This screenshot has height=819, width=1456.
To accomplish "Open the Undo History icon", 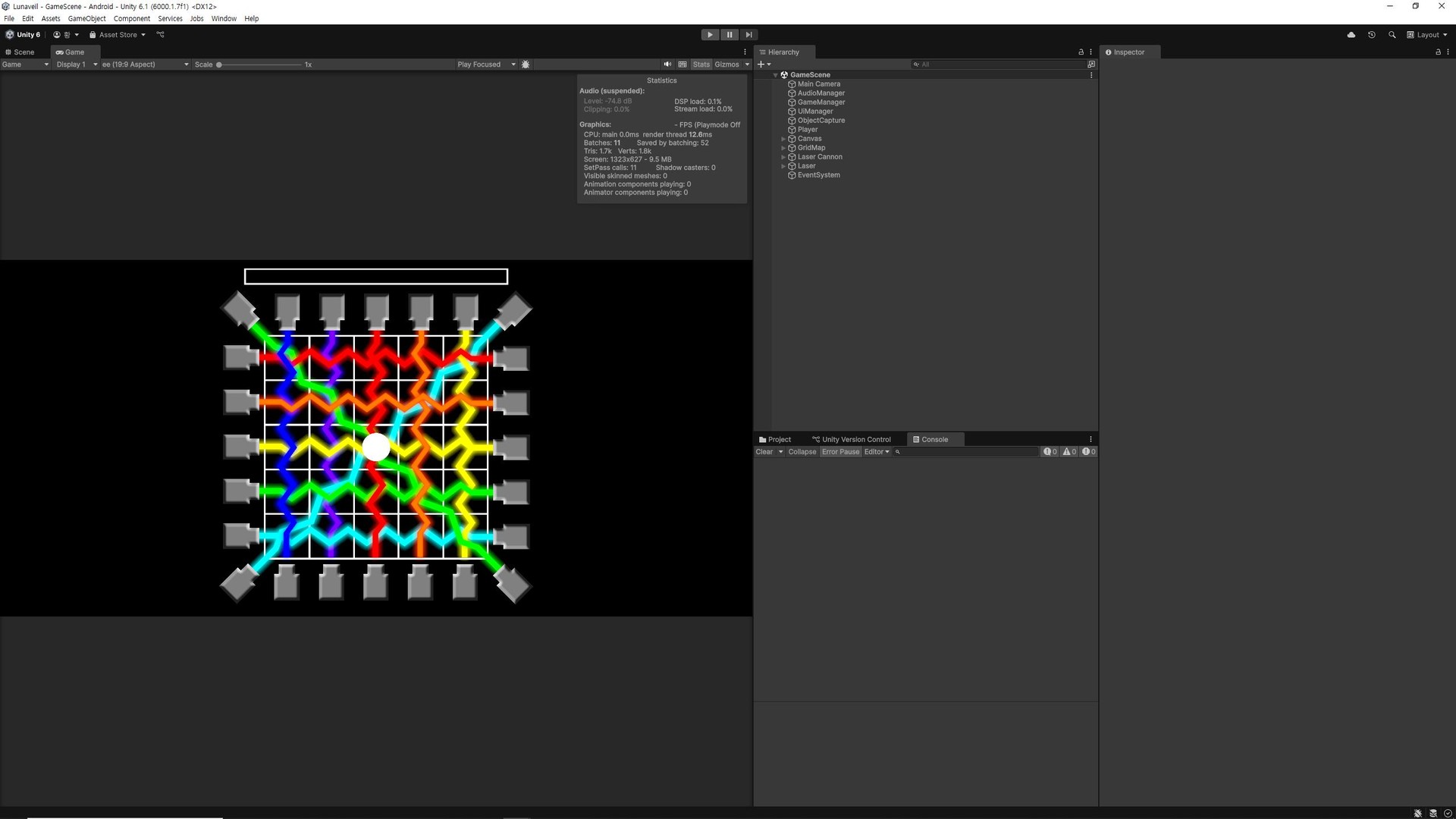I will [x=1371, y=35].
